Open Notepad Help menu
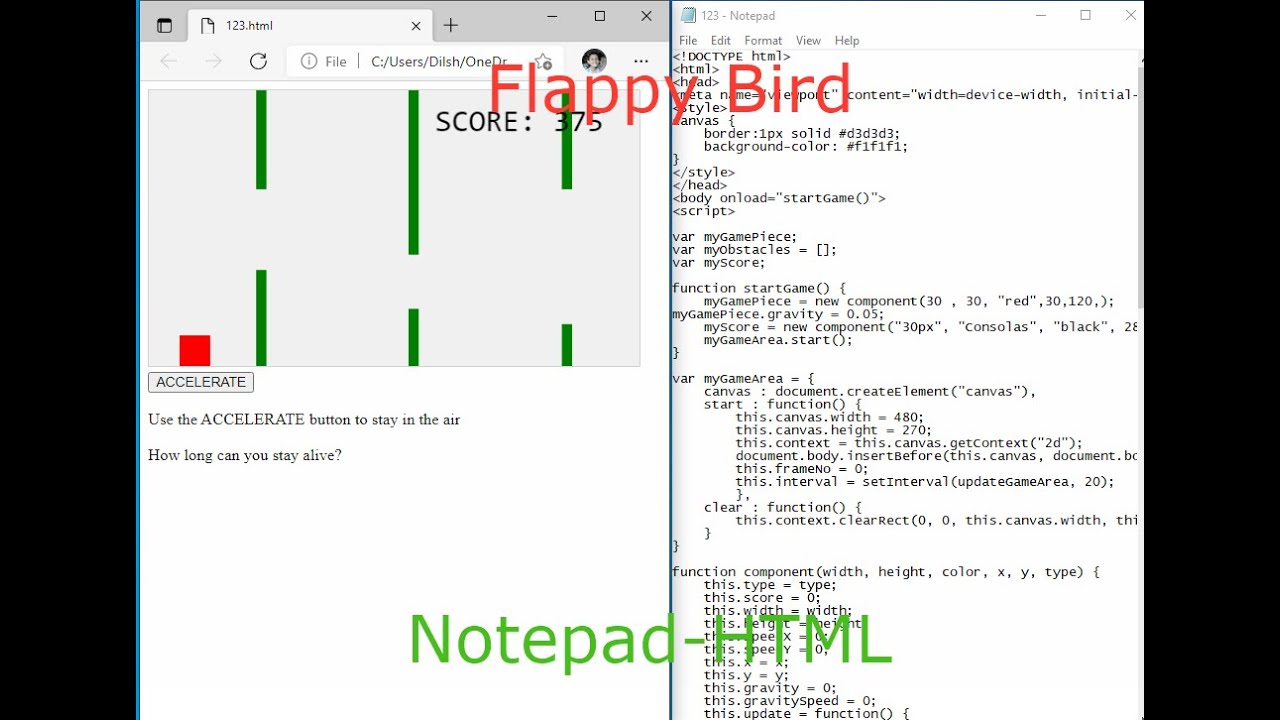This screenshot has height=720, width=1280. 847,41
